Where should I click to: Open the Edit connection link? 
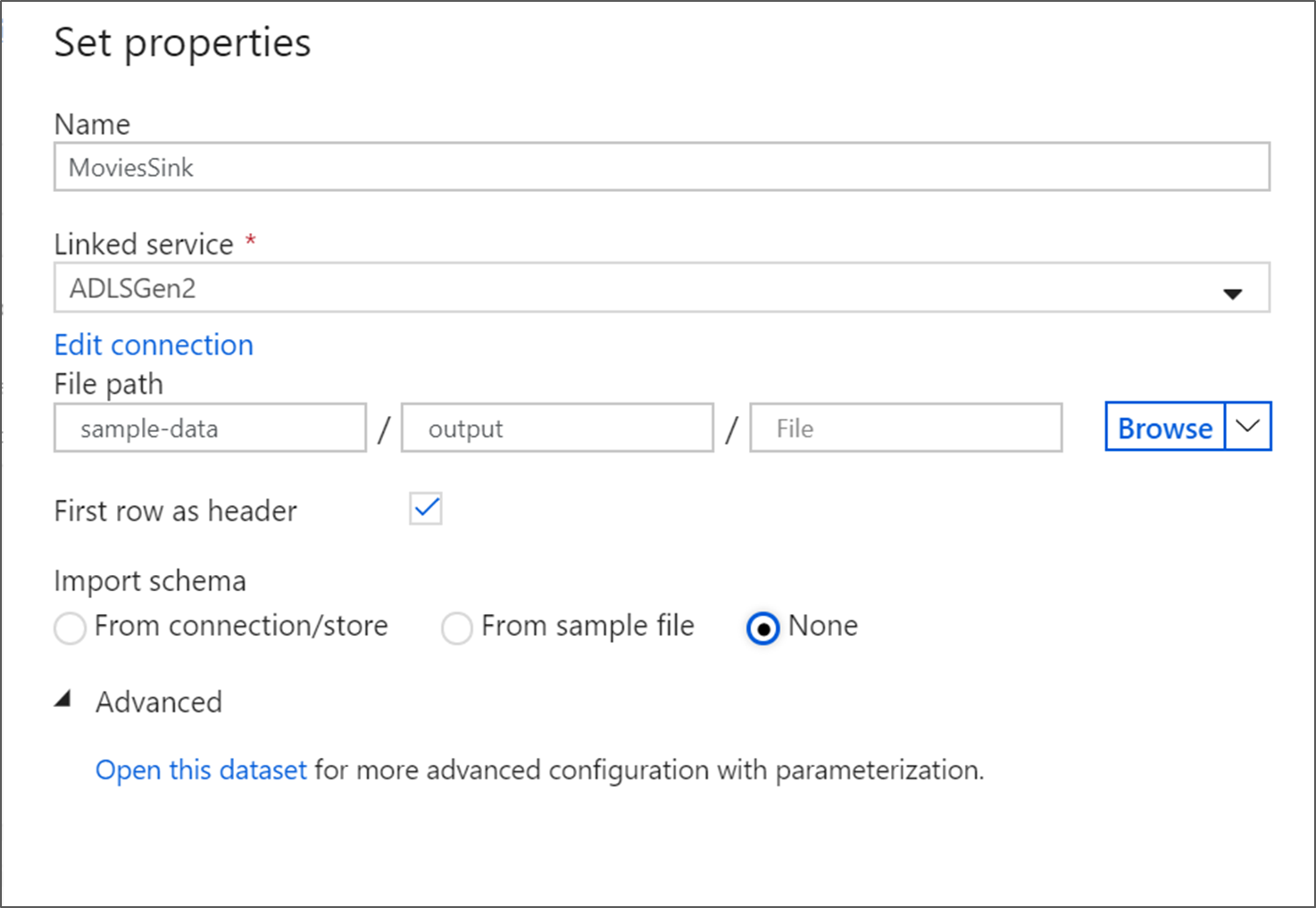[x=154, y=345]
